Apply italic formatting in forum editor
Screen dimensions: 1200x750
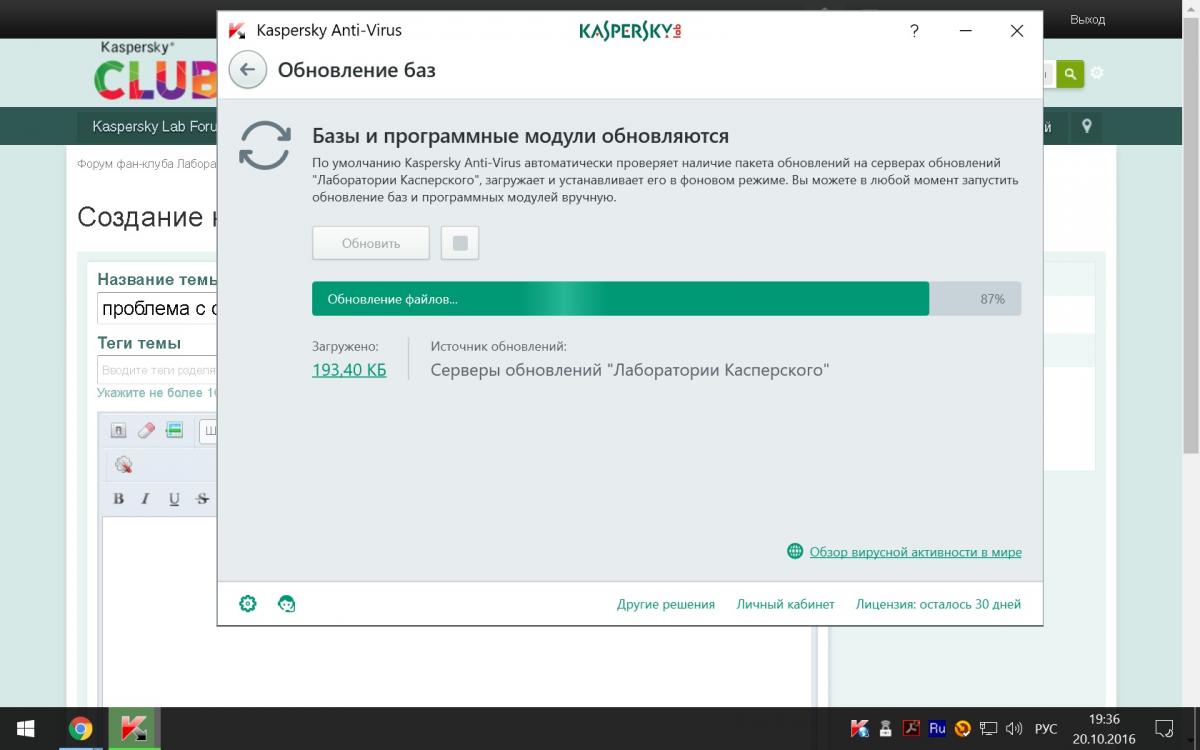point(145,499)
